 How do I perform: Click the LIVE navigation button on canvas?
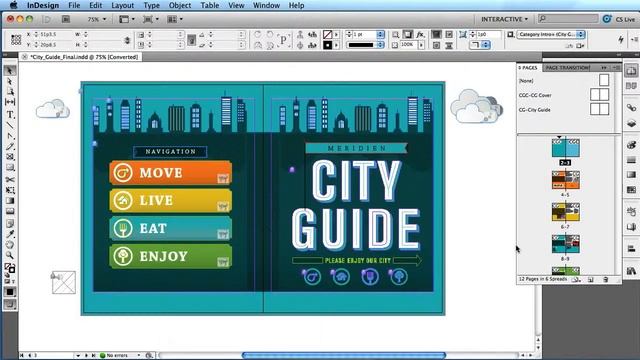171,200
